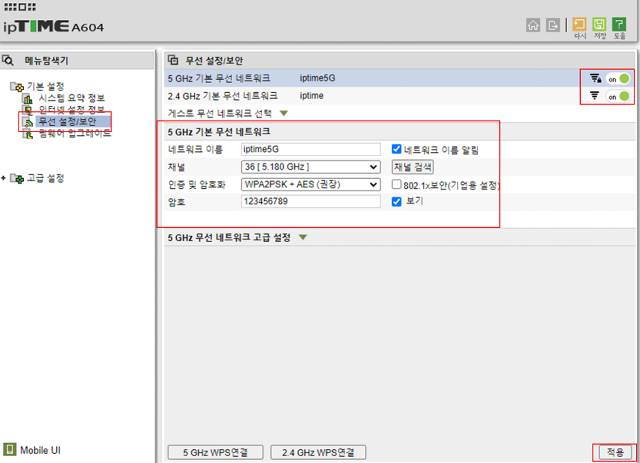Click the 5 GHz WPS연결 button
Image resolution: width=640 pixels, height=463 pixels.
(216, 452)
